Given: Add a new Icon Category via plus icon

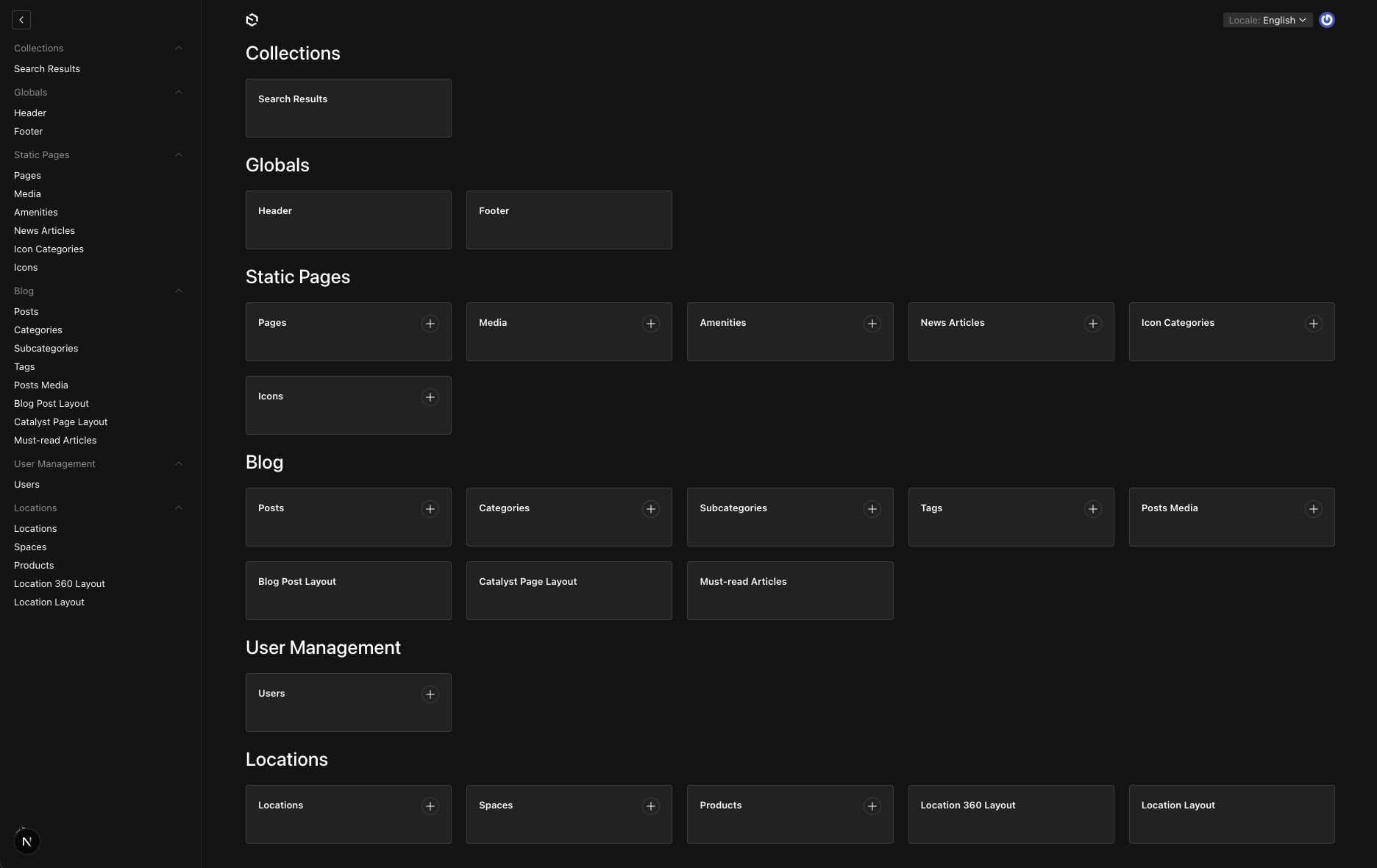Looking at the screenshot, I should pos(1314,324).
